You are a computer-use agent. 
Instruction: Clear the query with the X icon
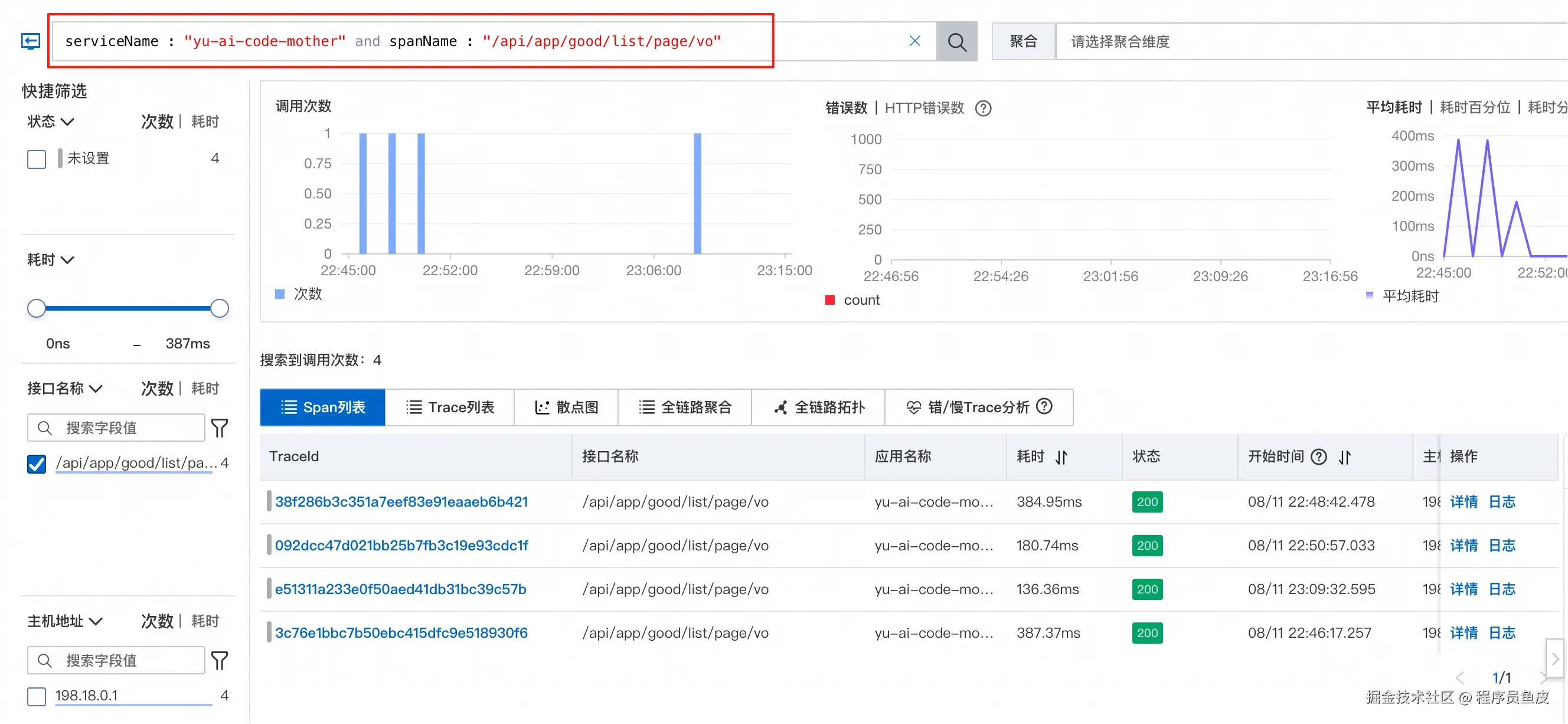click(x=914, y=41)
